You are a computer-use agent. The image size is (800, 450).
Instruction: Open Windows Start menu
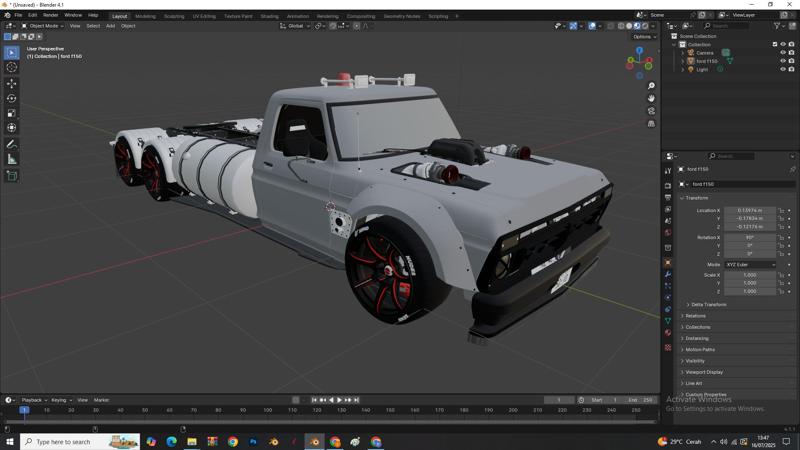point(10,441)
